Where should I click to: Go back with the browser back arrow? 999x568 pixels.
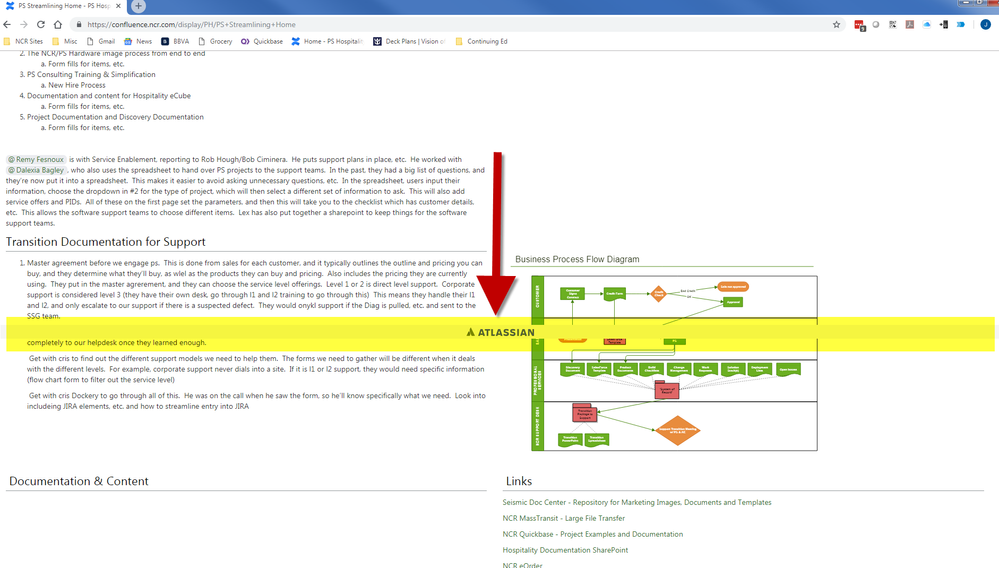click(x=7, y=24)
